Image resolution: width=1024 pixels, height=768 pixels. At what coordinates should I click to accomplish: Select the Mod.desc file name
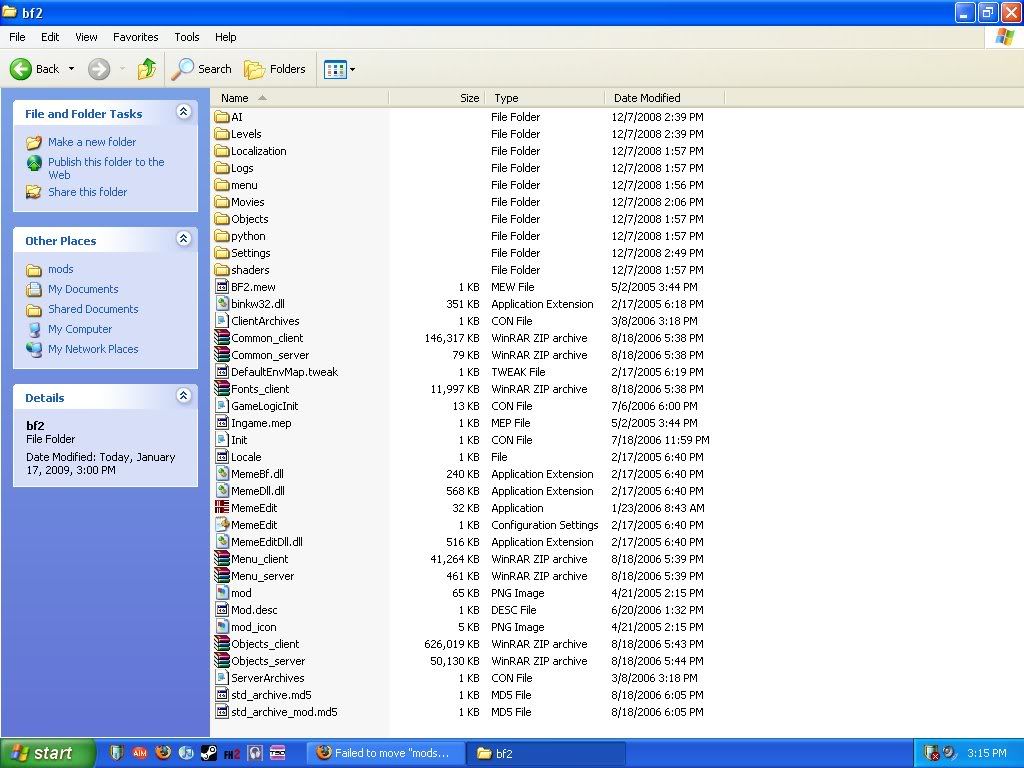[254, 610]
